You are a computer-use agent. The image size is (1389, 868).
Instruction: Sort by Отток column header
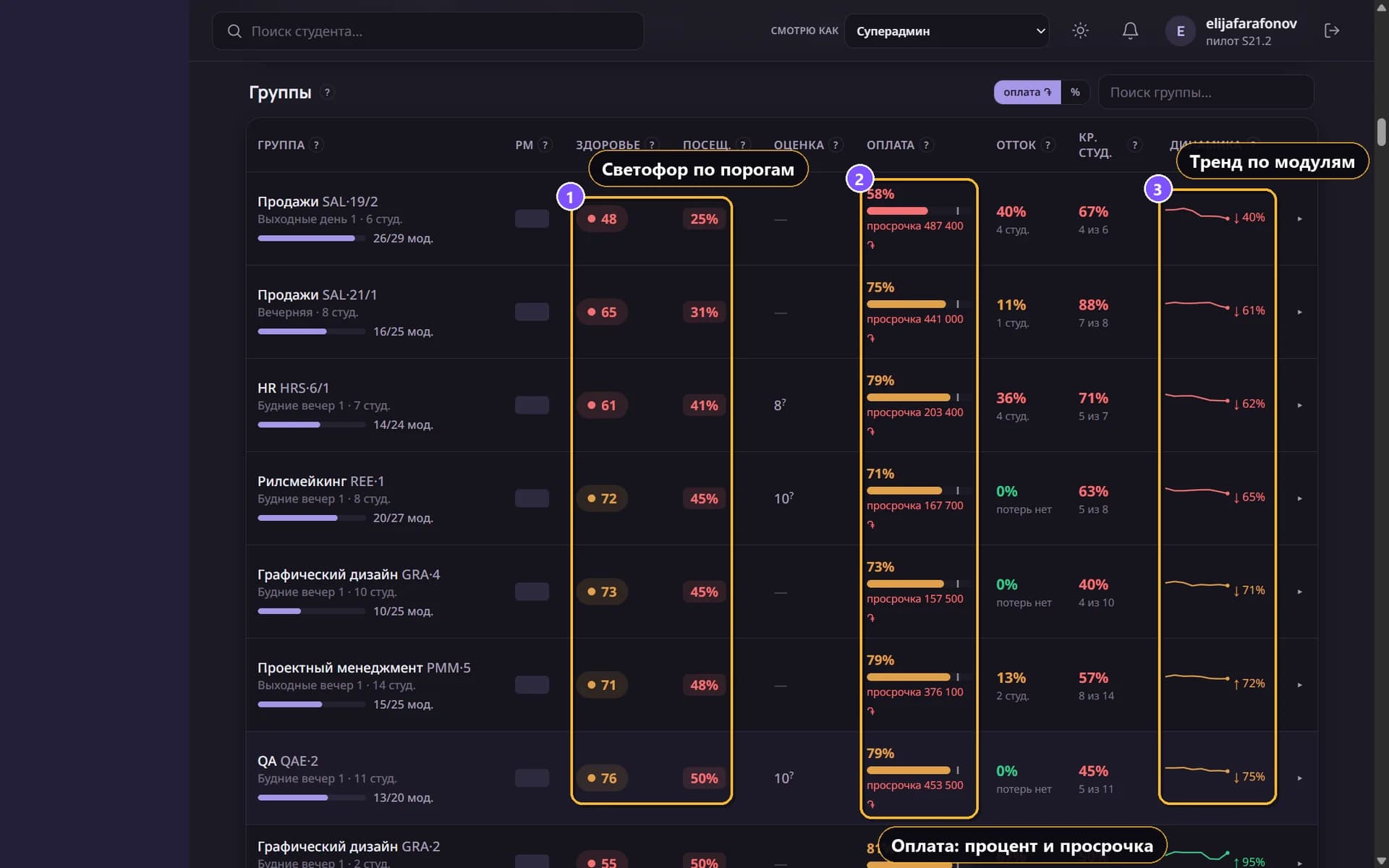click(x=1016, y=145)
